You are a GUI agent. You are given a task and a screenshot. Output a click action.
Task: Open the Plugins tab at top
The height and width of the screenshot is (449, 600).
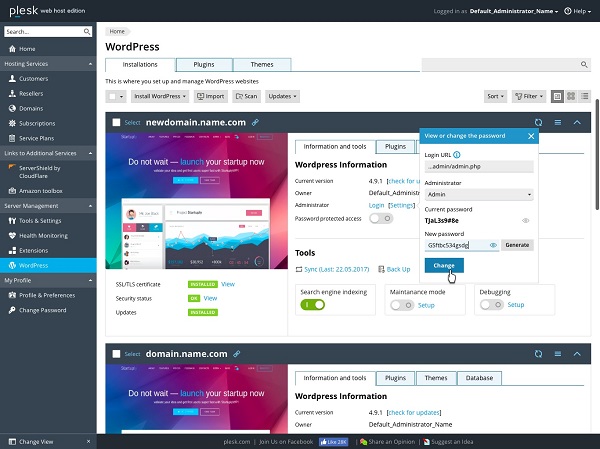pos(205,64)
